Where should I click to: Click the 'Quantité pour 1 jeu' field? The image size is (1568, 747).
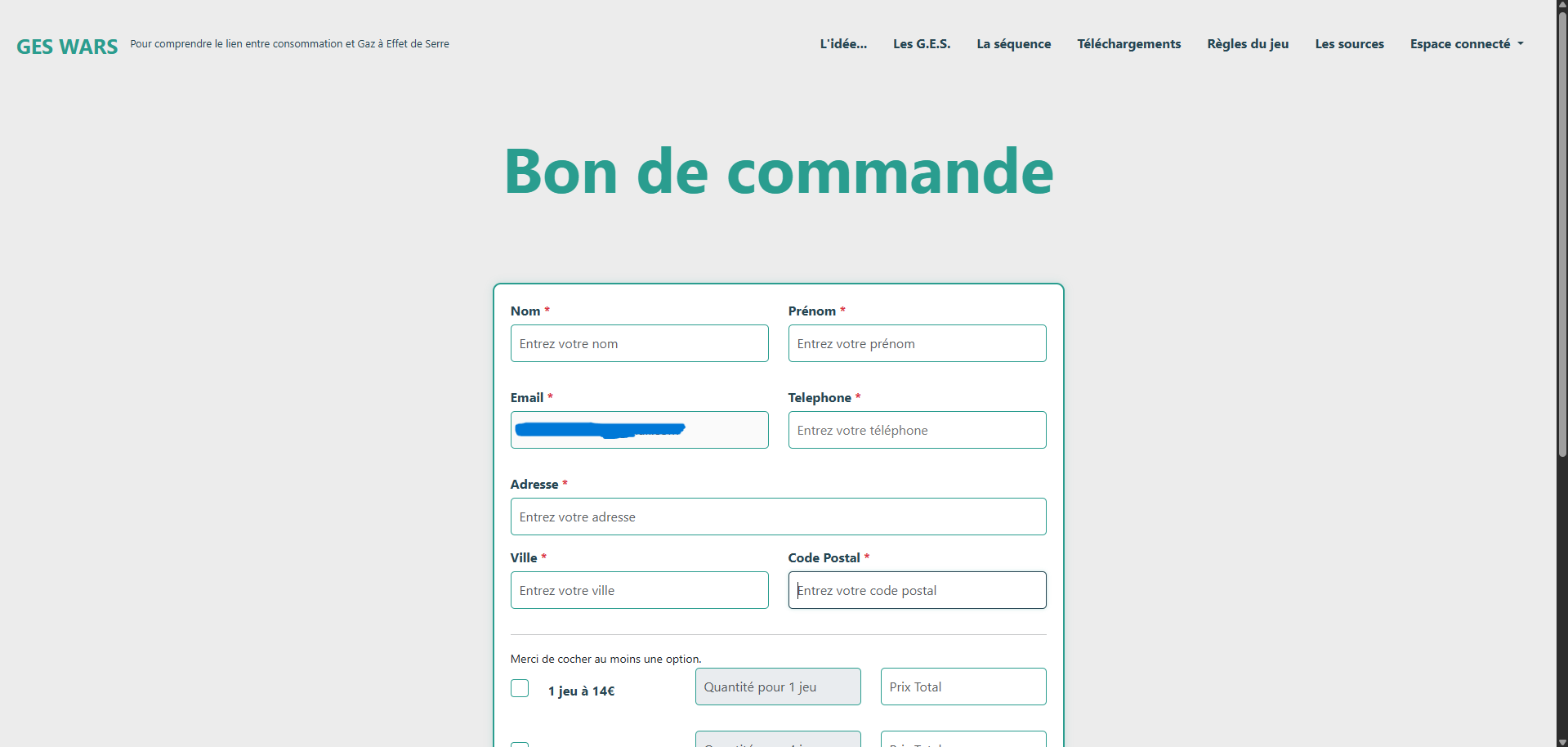coord(777,687)
